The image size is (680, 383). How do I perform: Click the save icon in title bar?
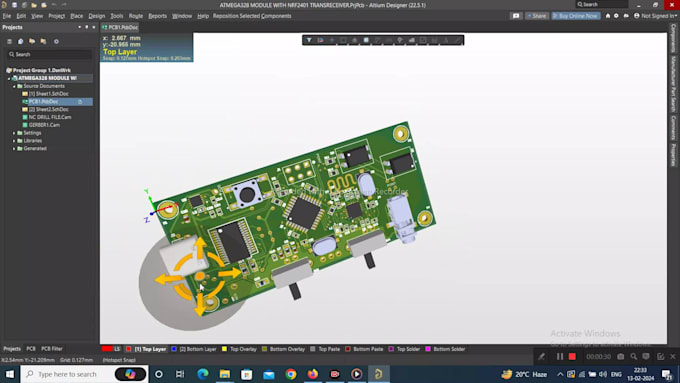[14, 5]
